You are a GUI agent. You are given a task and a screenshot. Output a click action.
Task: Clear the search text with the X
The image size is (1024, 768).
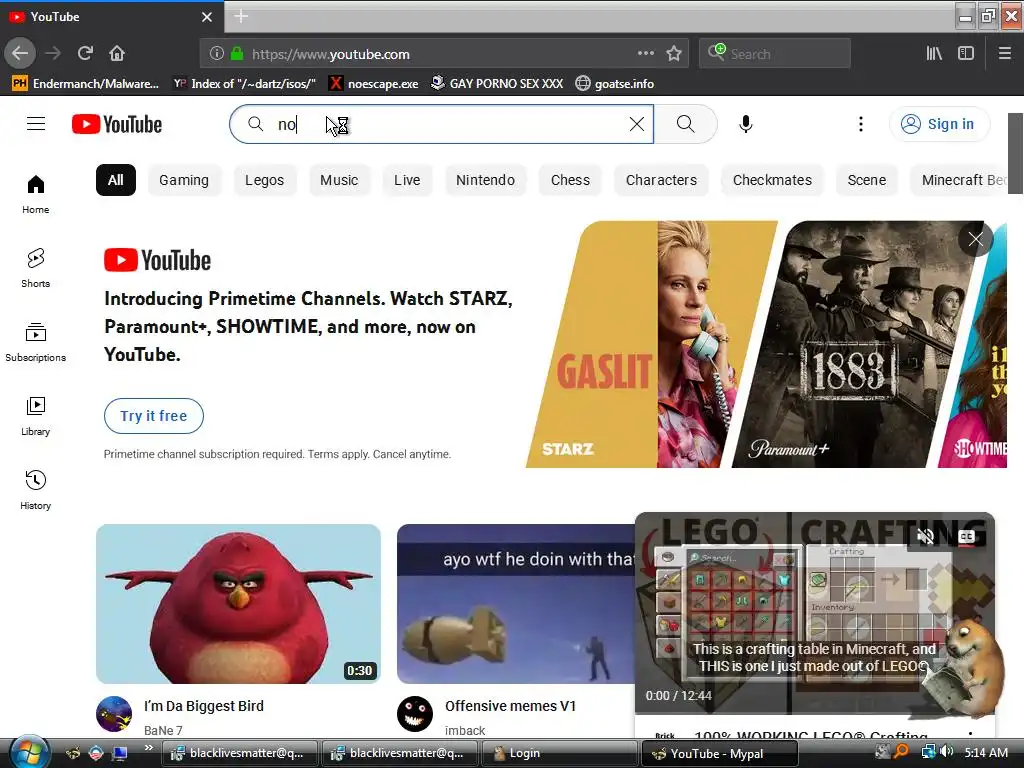pos(637,124)
